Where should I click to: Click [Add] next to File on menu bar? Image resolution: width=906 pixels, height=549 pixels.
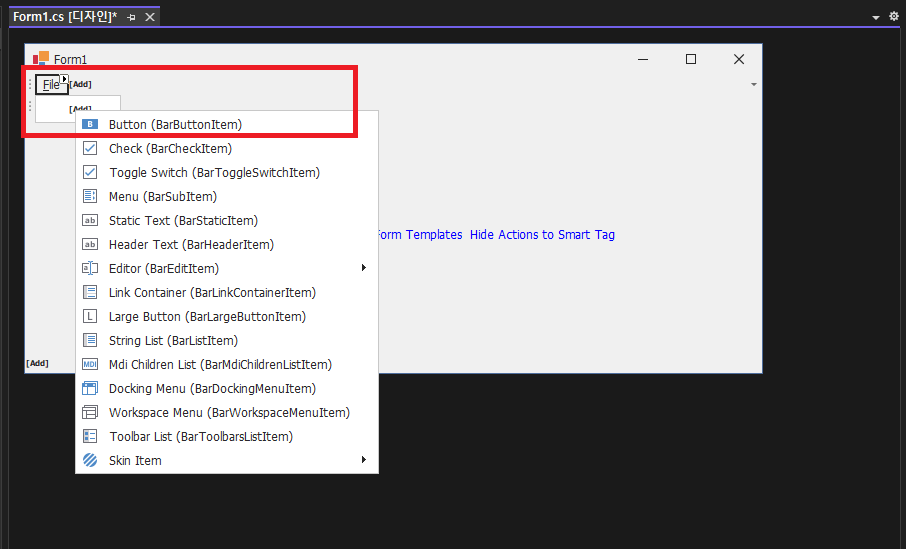(x=81, y=84)
